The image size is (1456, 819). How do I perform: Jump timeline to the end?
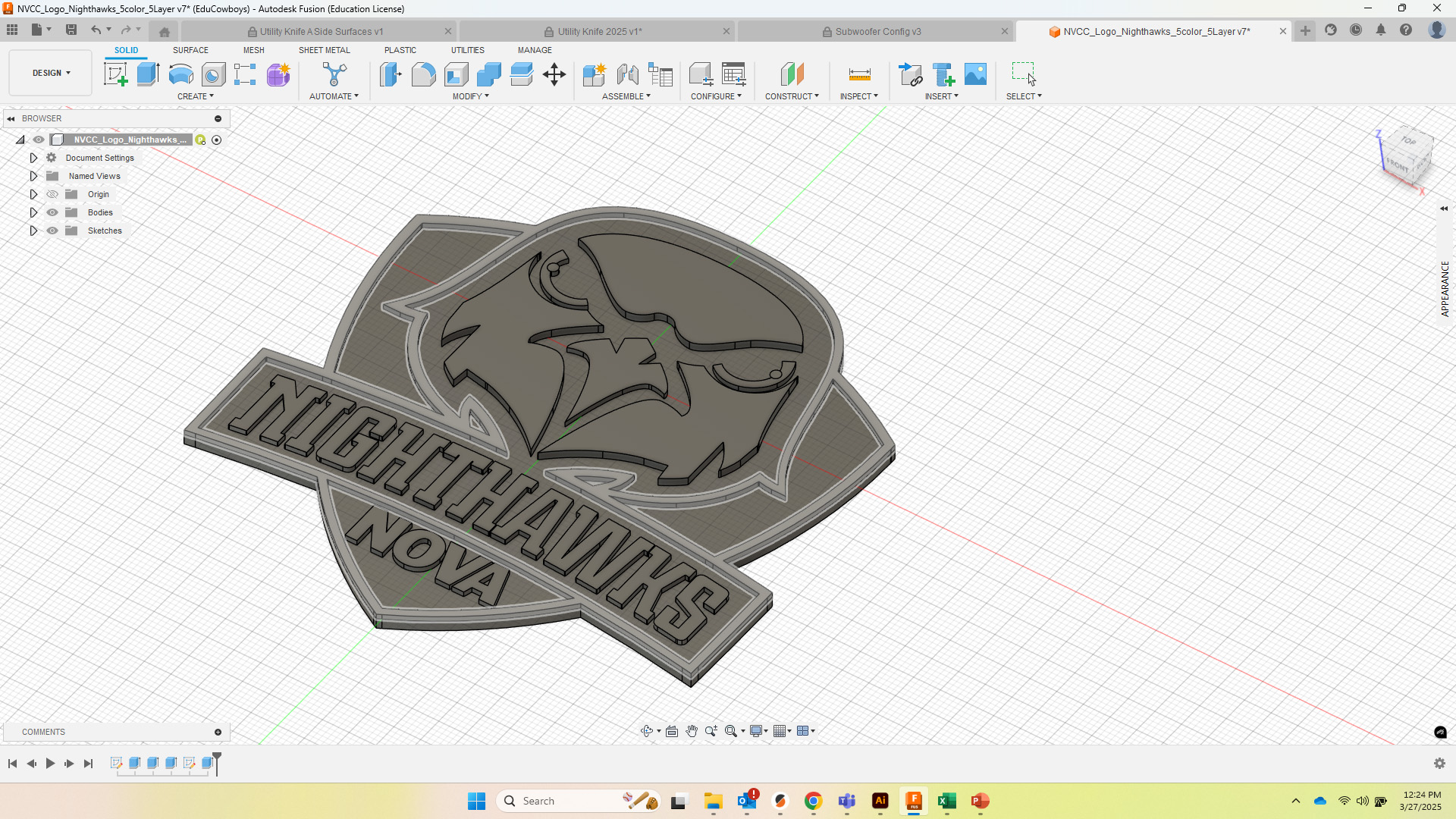pos(88,764)
